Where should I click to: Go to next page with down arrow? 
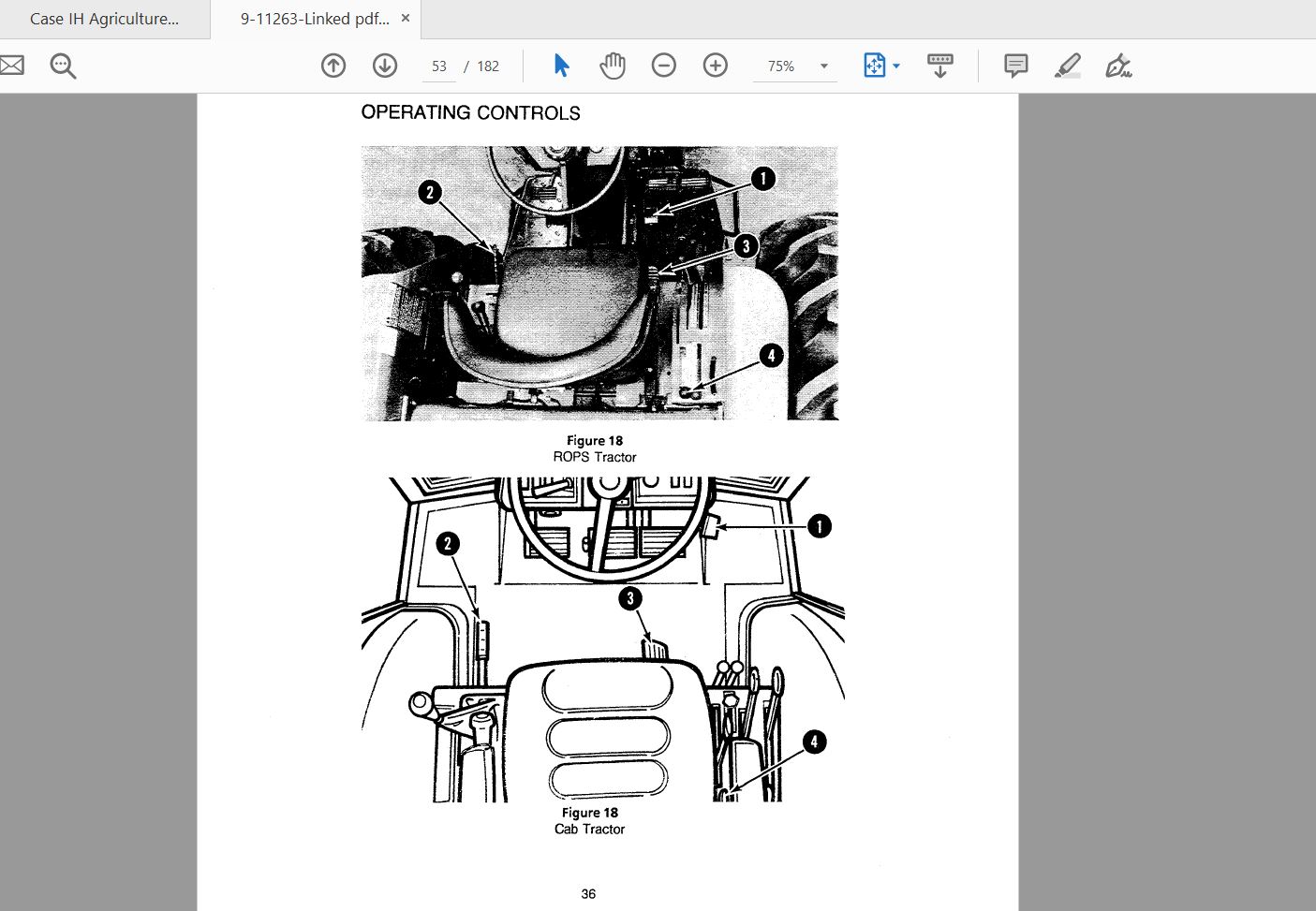point(385,66)
